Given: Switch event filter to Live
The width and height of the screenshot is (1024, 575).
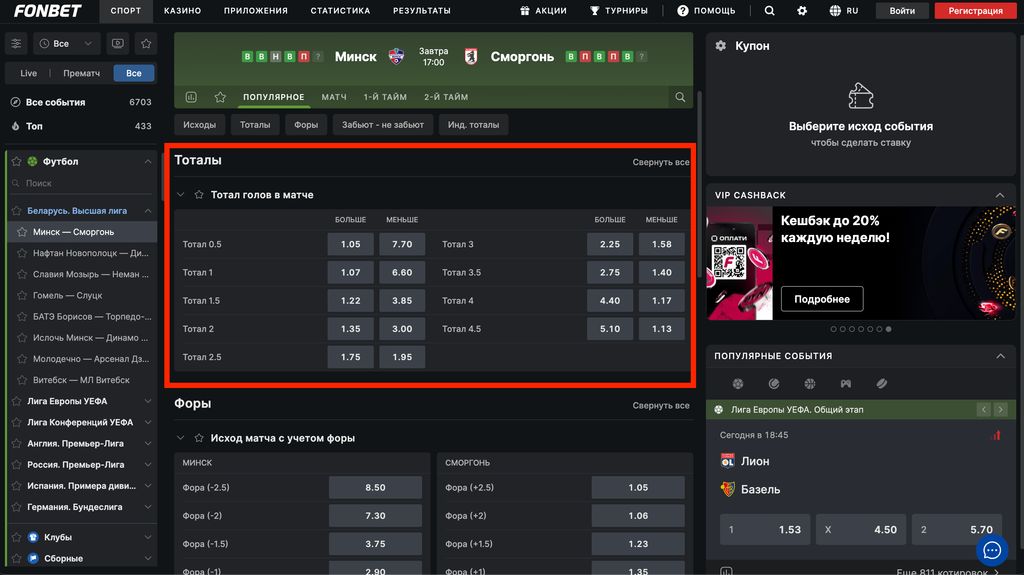Looking at the screenshot, I should point(29,73).
